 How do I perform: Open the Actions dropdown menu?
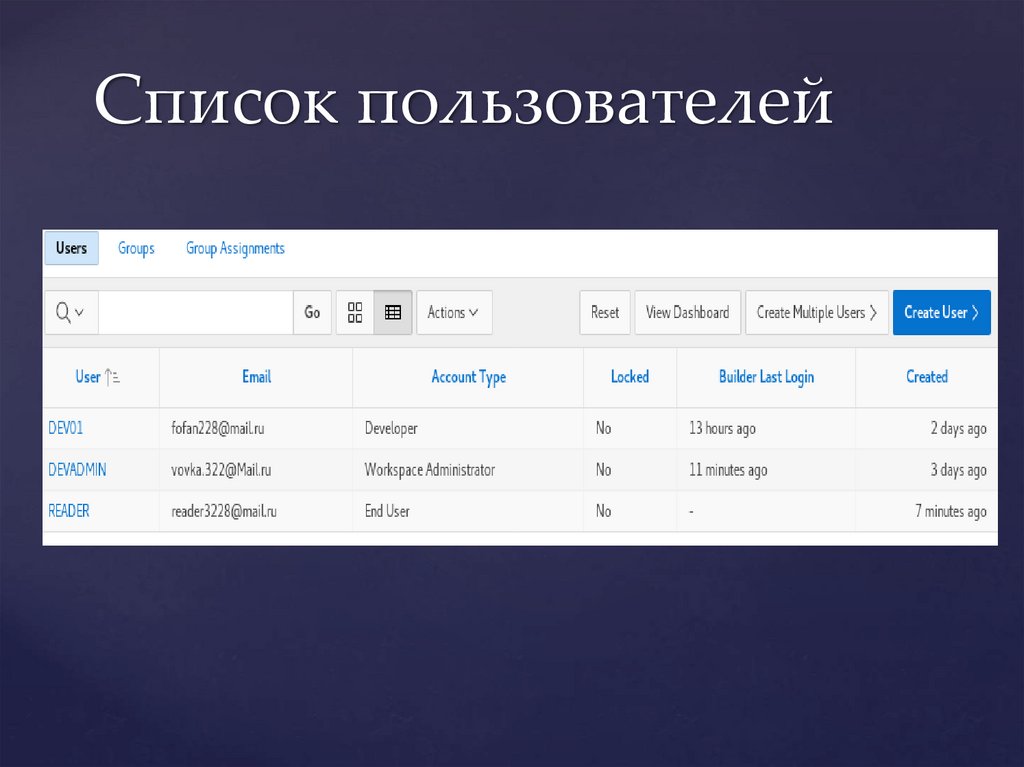click(453, 312)
